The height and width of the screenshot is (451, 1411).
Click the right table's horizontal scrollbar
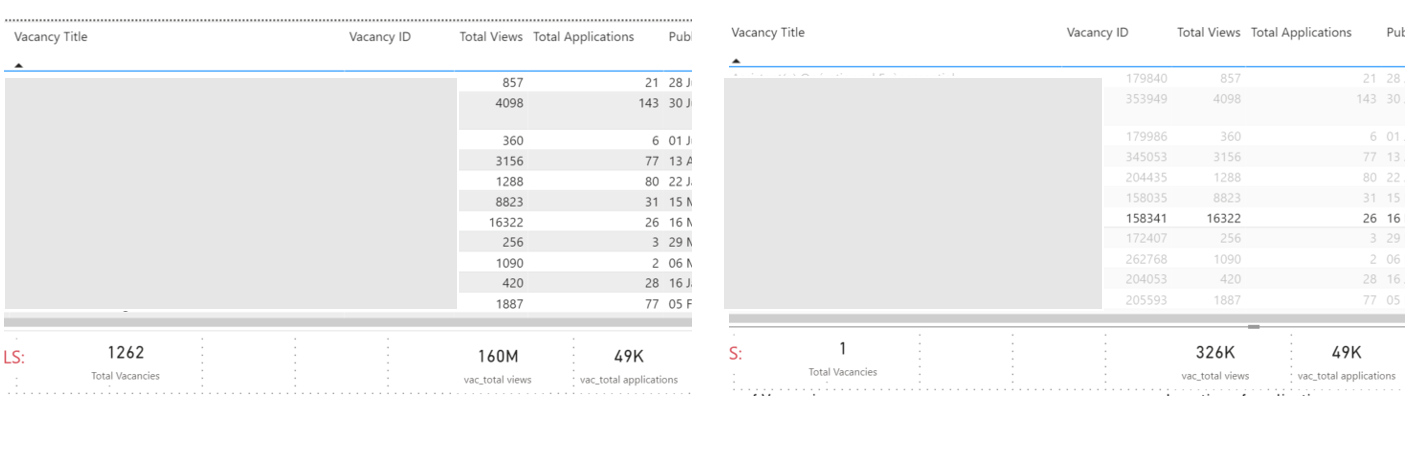click(x=1066, y=319)
